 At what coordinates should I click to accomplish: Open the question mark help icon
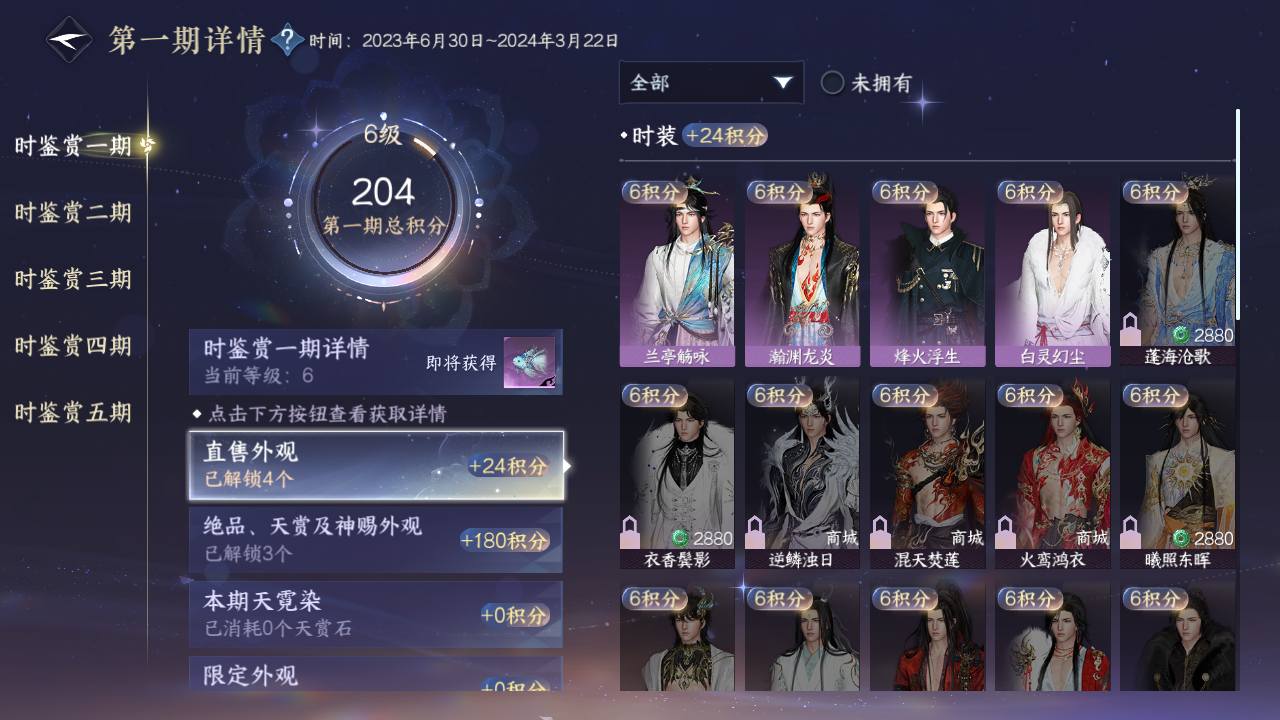click(x=287, y=41)
